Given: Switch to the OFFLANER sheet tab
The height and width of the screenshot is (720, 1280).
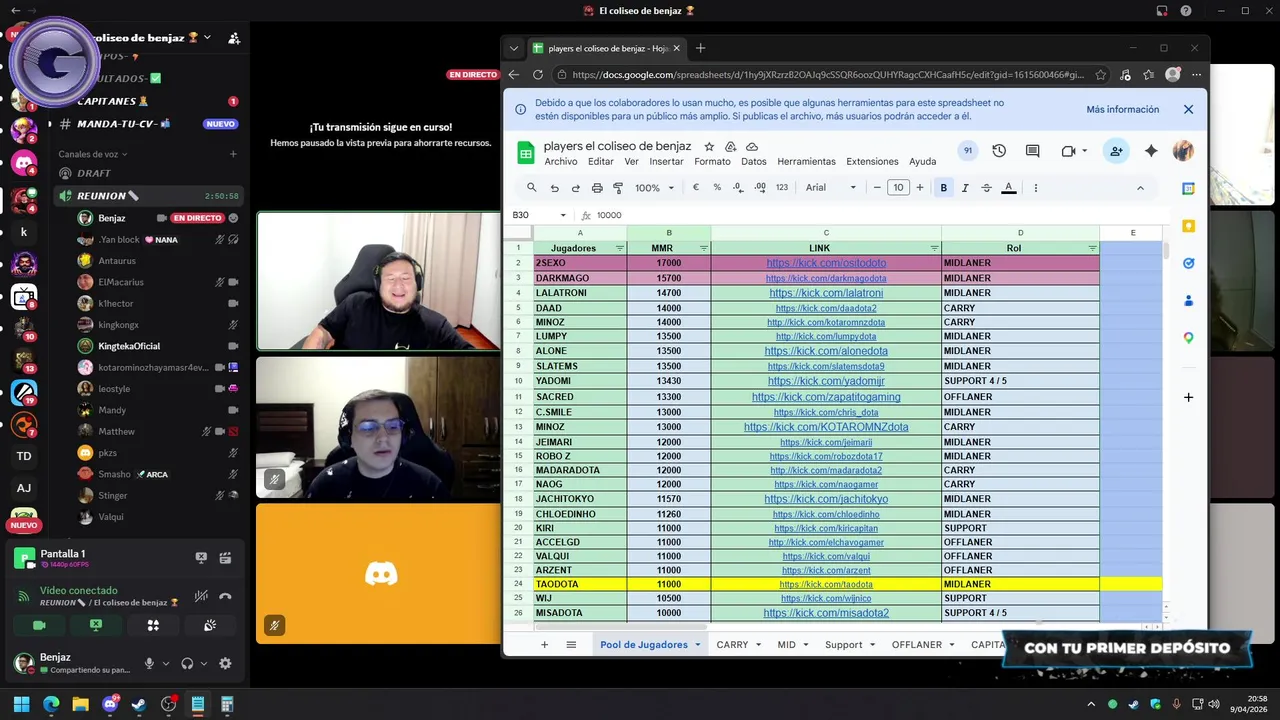Looking at the screenshot, I should point(923,645).
